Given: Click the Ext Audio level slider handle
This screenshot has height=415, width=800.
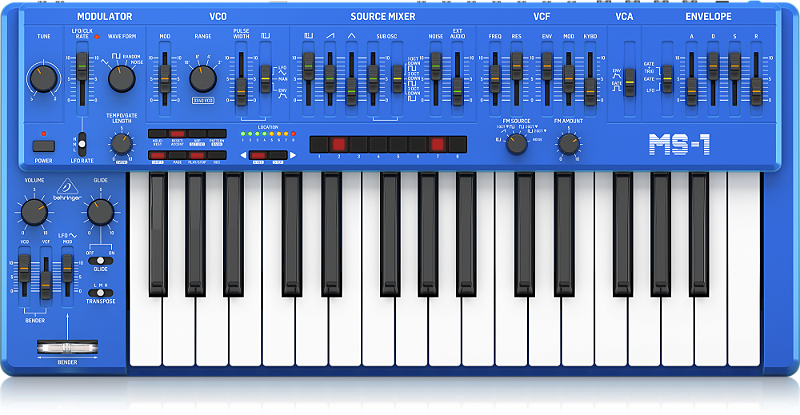Looking at the screenshot, I should pos(457,92).
